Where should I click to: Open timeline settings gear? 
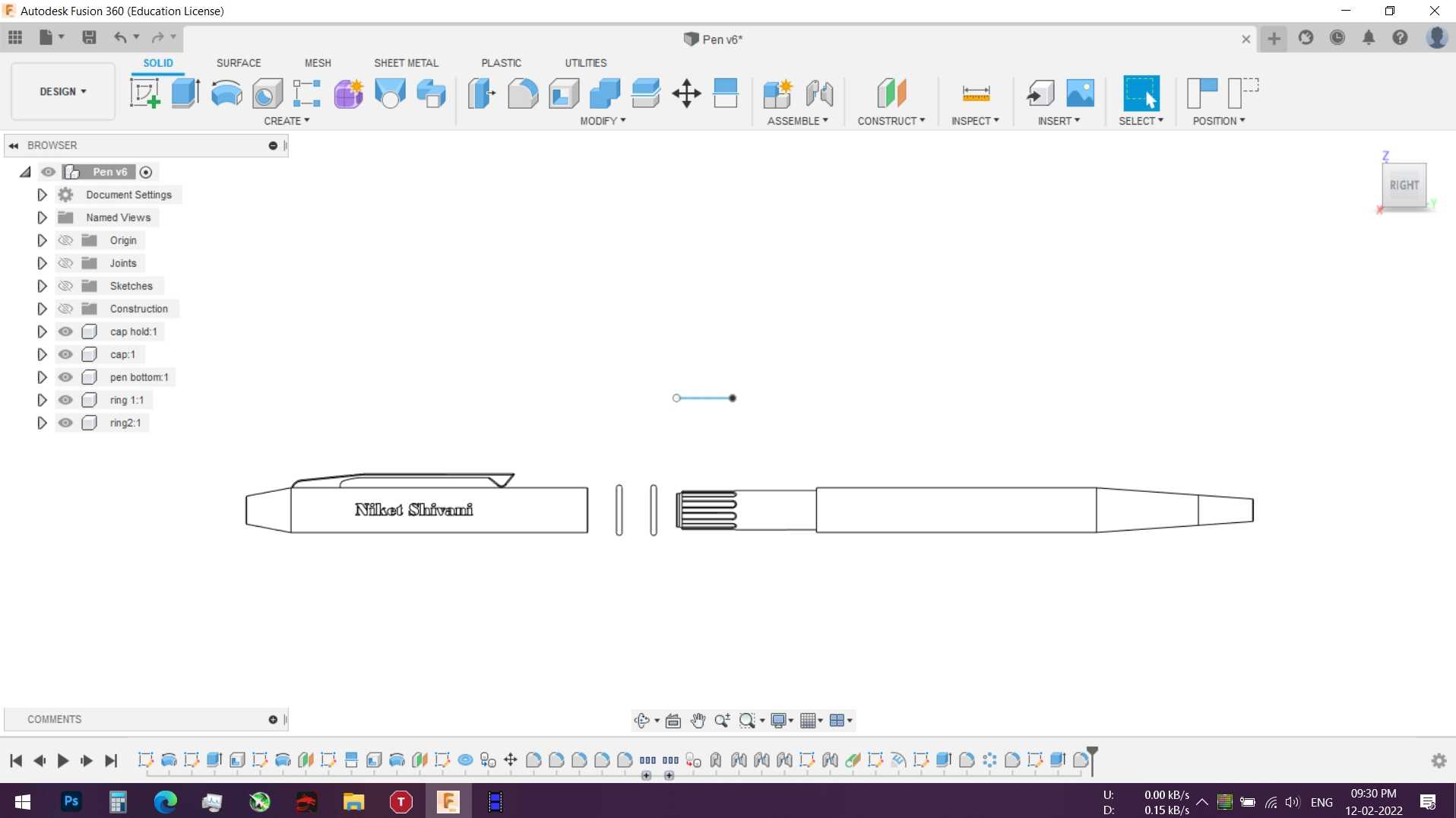(x=1439, y=760)
